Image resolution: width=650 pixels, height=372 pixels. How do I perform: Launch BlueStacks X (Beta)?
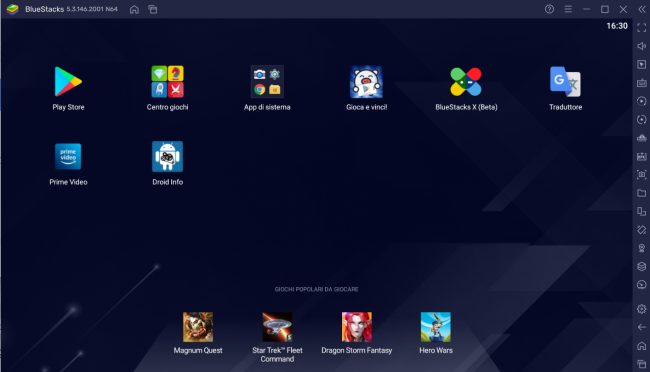click(x=466, y=82)
